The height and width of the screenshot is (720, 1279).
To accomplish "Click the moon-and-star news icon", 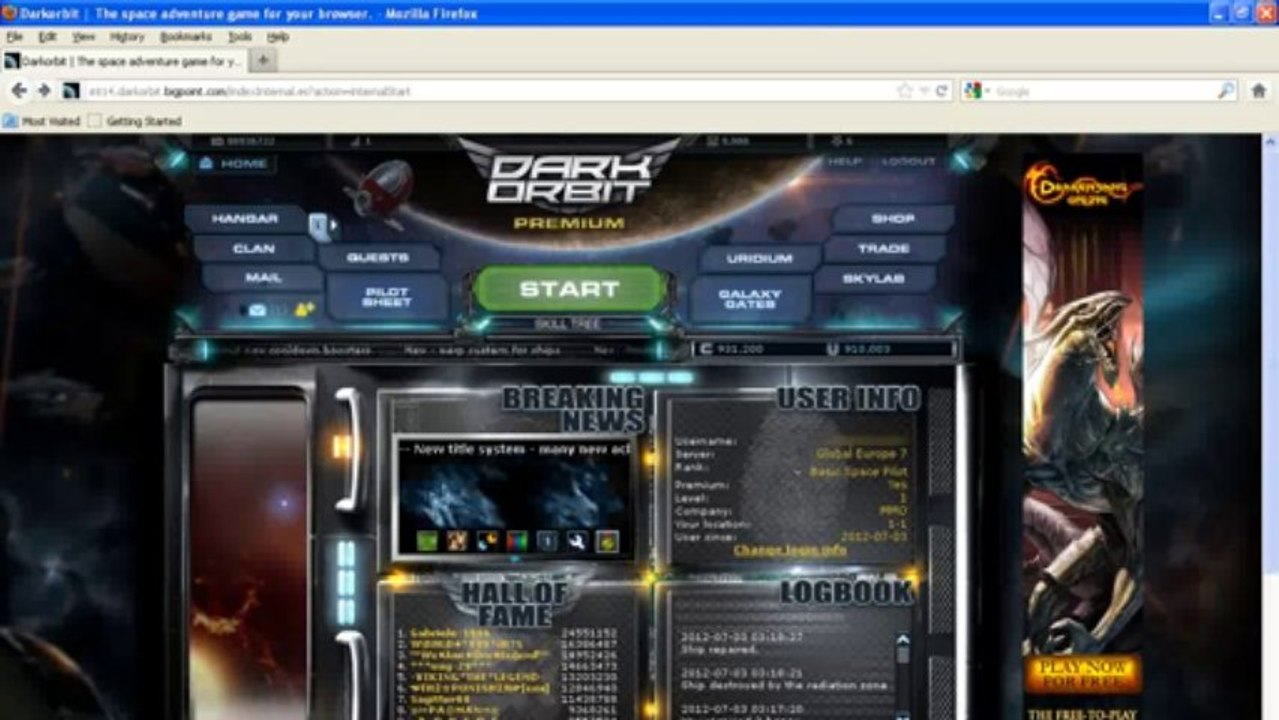I will (487, 541).
